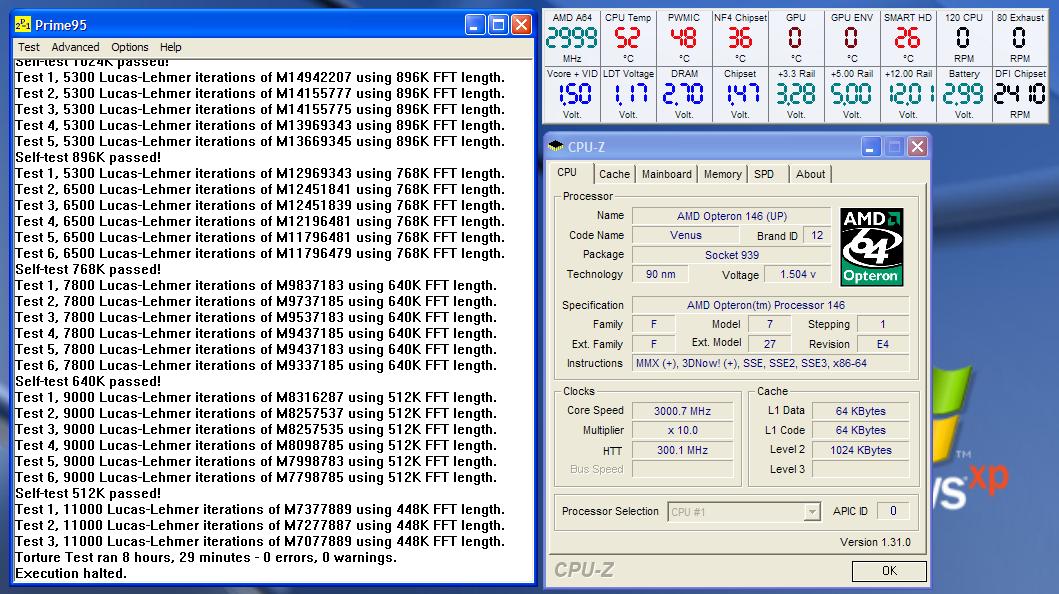Click the Brand ID value '12'
Image resolution: width=1059 pixels, height=594 pixels.
click(x=817, y=236)
